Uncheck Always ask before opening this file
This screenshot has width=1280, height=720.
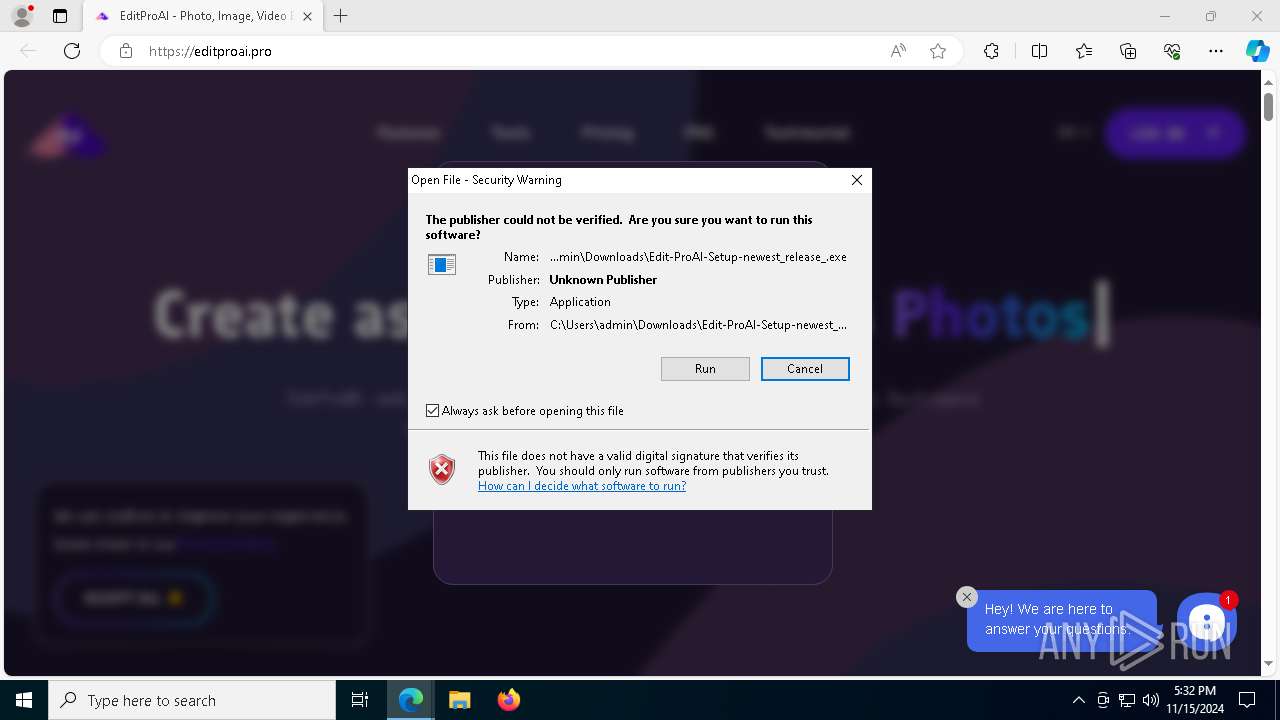coord(432,411)
